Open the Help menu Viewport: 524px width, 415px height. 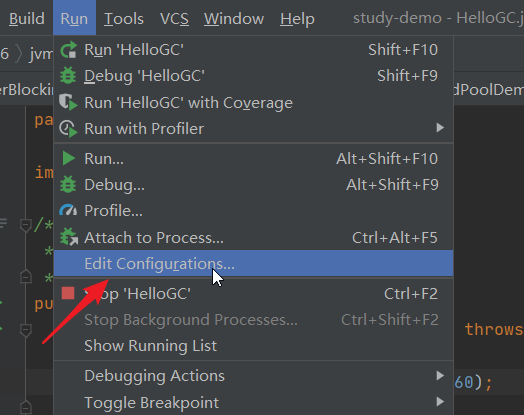point(297,18)
